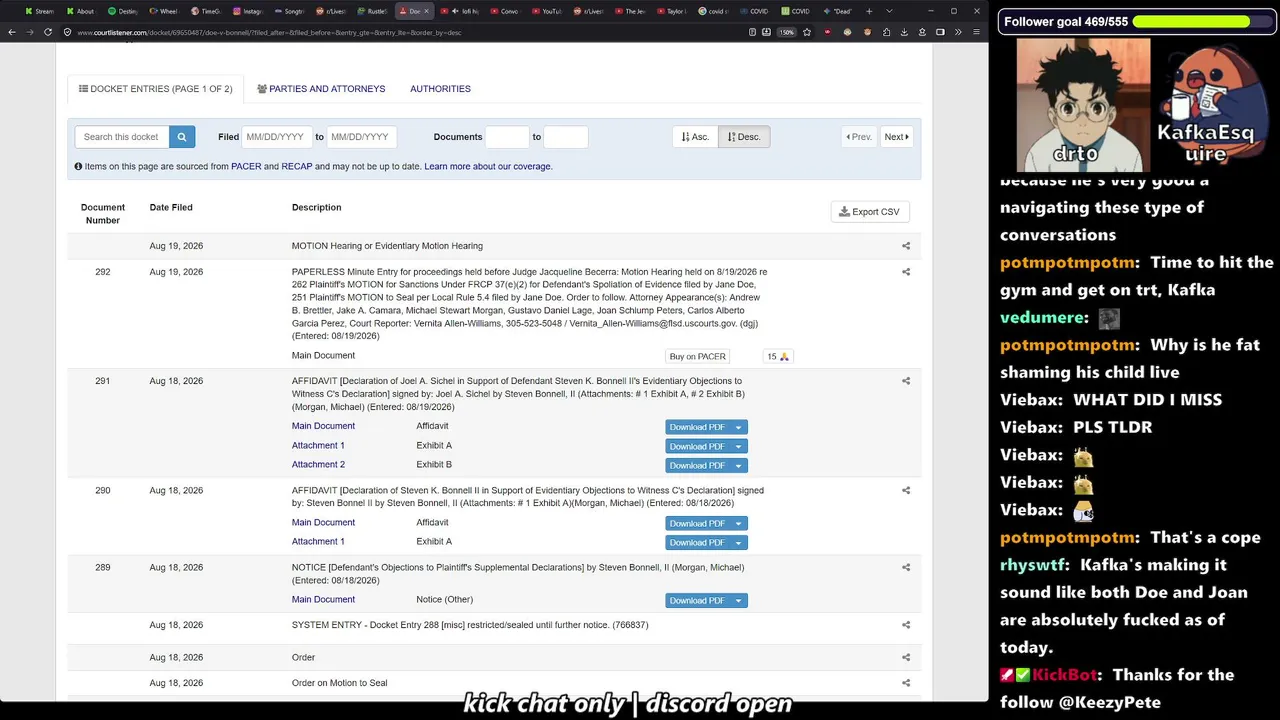Close the active Doe docket tab
This screenshot has height=720, width=1280.
(427, 11)
